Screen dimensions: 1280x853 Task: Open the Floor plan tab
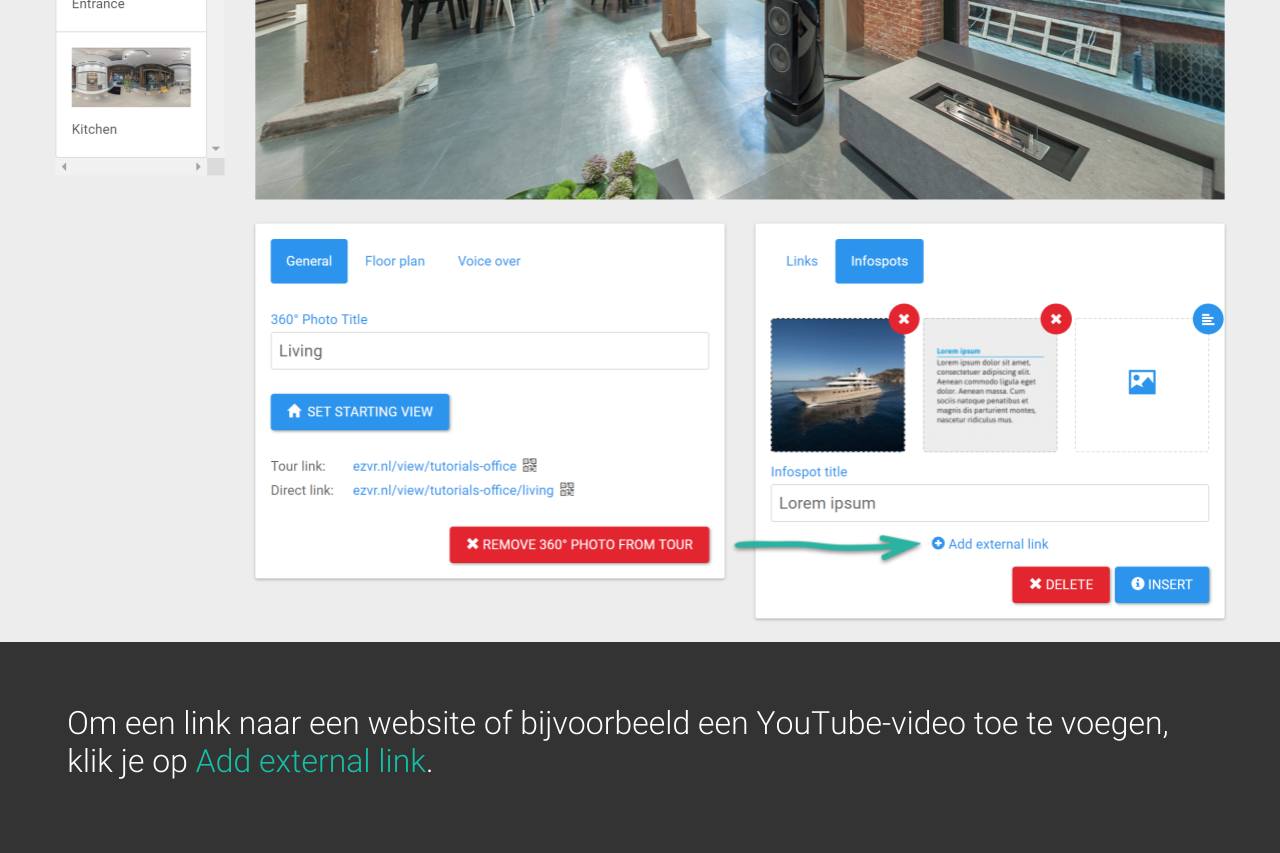pyautogui.click(x=394, y=261)
